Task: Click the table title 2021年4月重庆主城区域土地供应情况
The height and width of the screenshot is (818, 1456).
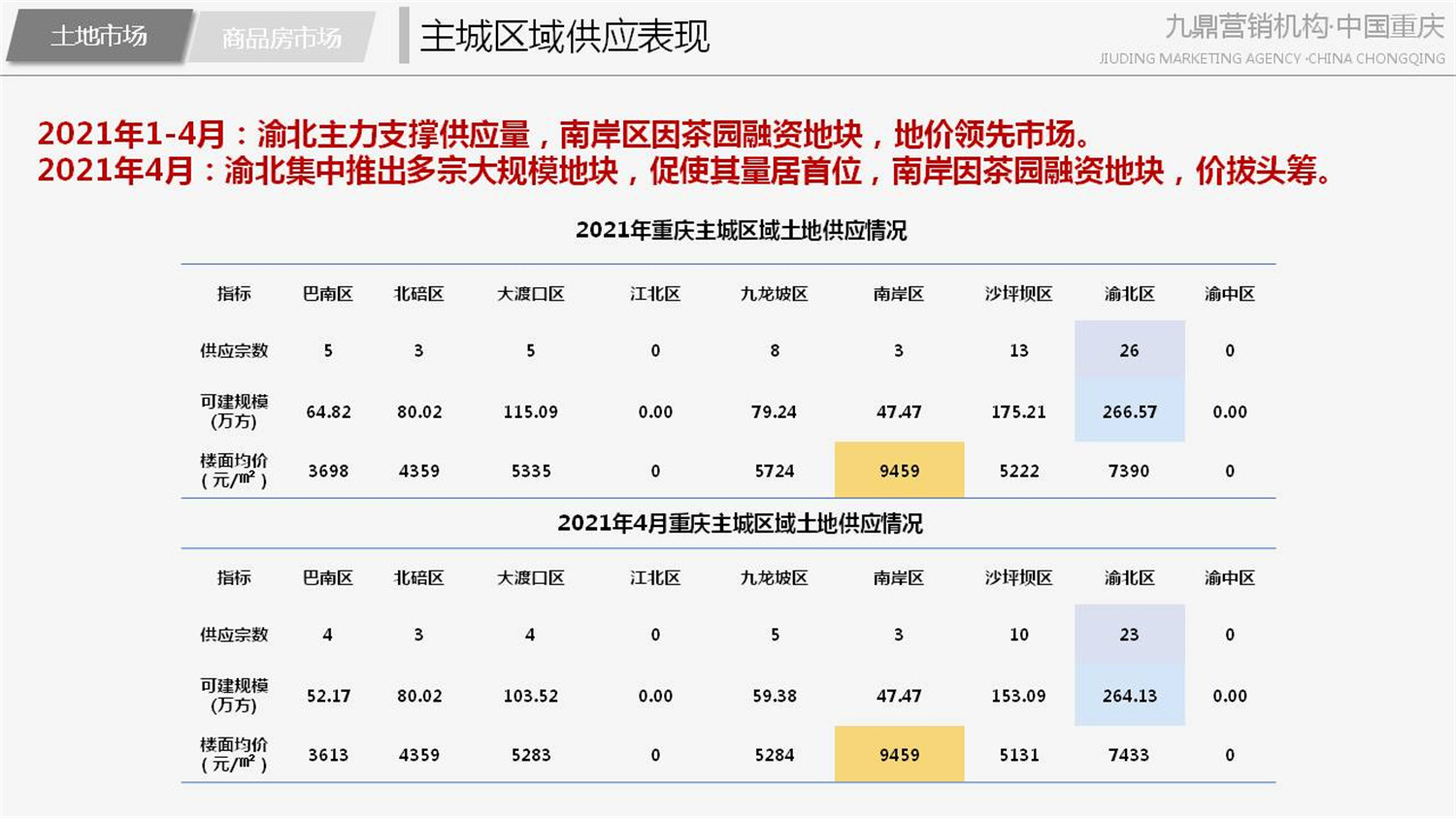Action: pos(740,524)
